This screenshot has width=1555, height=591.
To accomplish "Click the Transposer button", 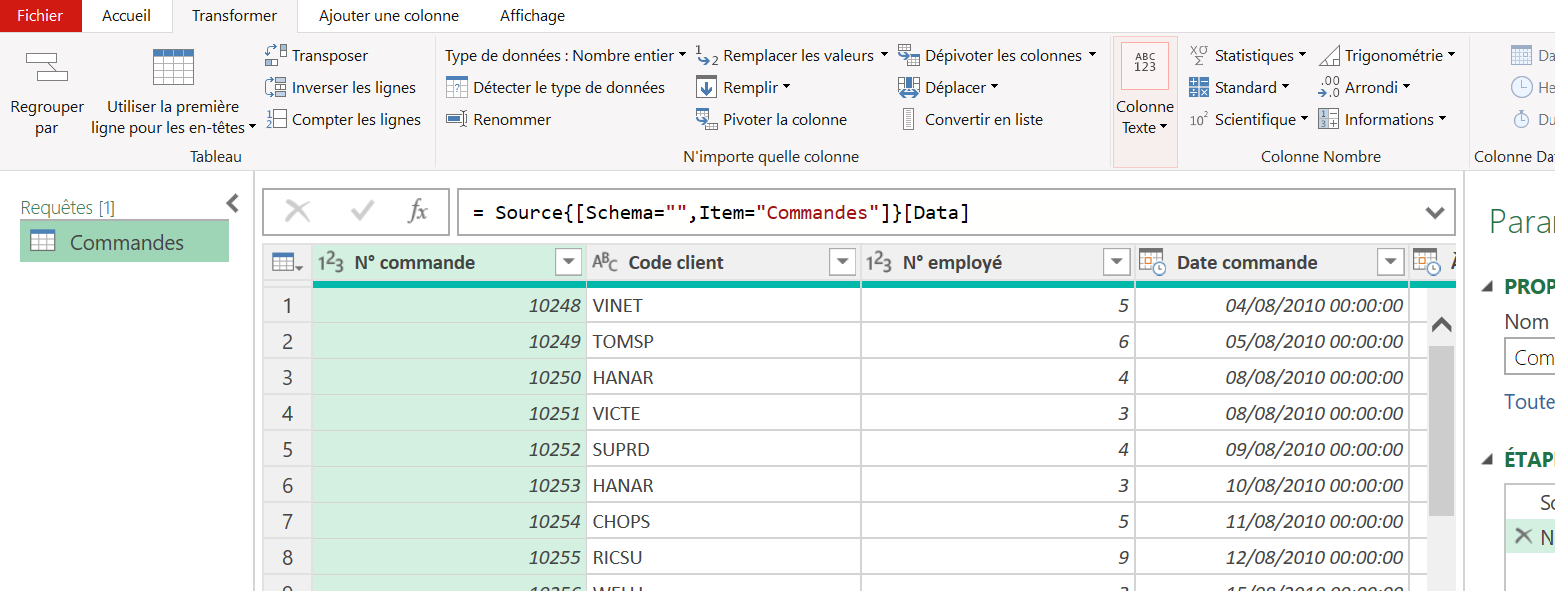I will (x=317, y=55).
